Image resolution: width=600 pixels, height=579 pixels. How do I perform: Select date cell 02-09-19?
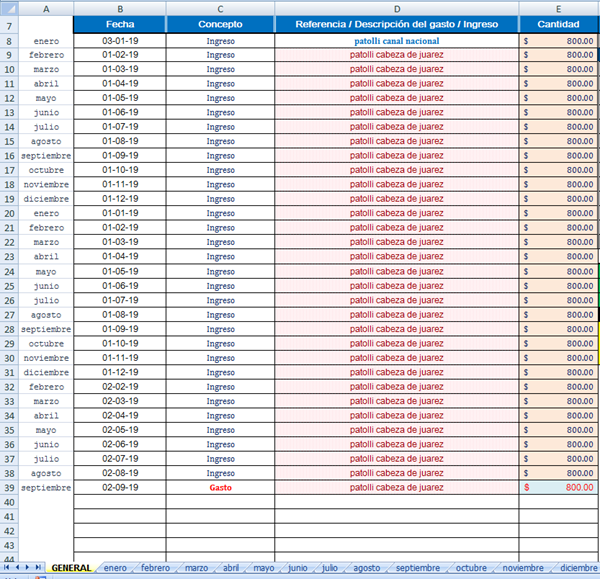click(x=120, y=487)
